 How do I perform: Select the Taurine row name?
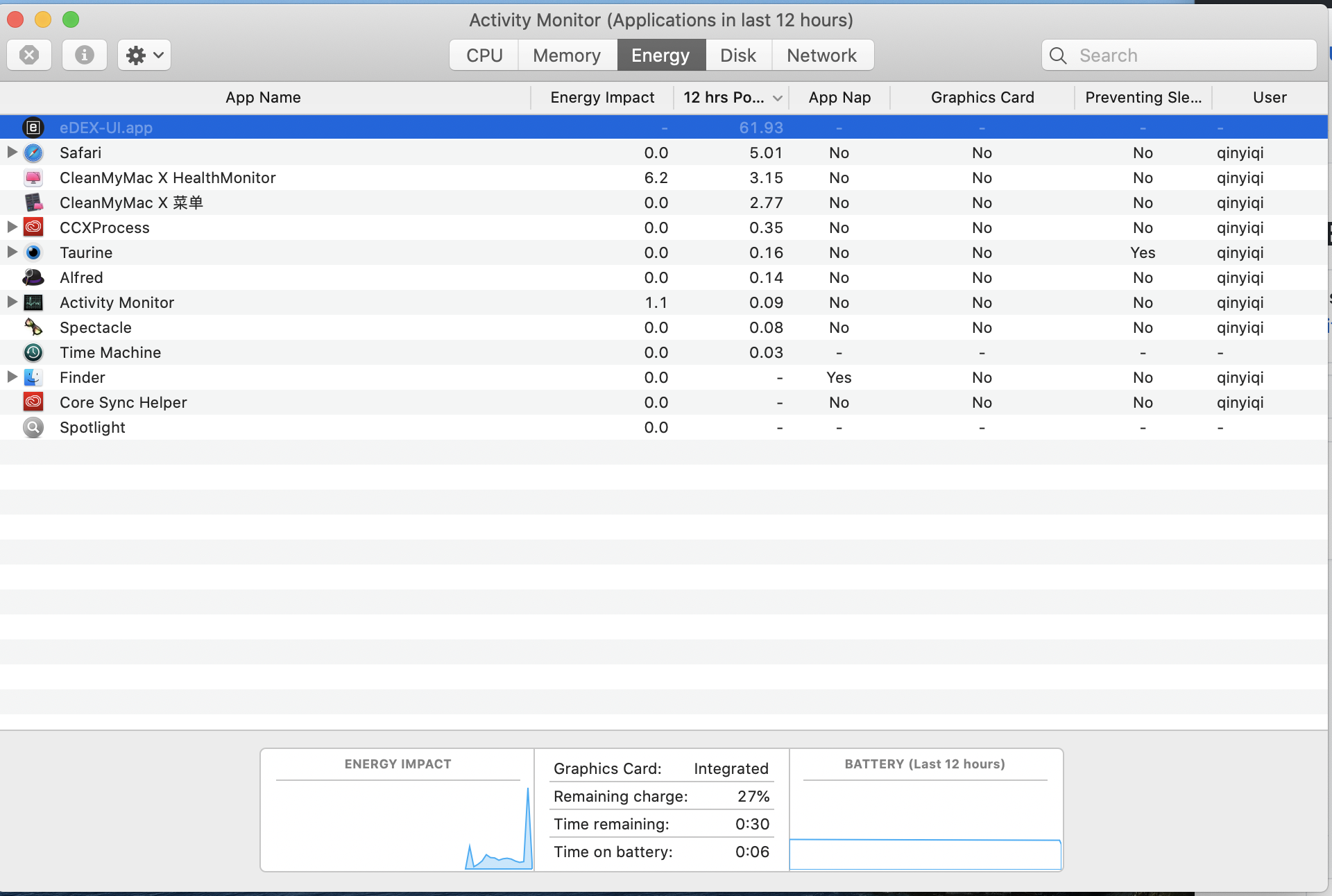[x=86, y=252]
